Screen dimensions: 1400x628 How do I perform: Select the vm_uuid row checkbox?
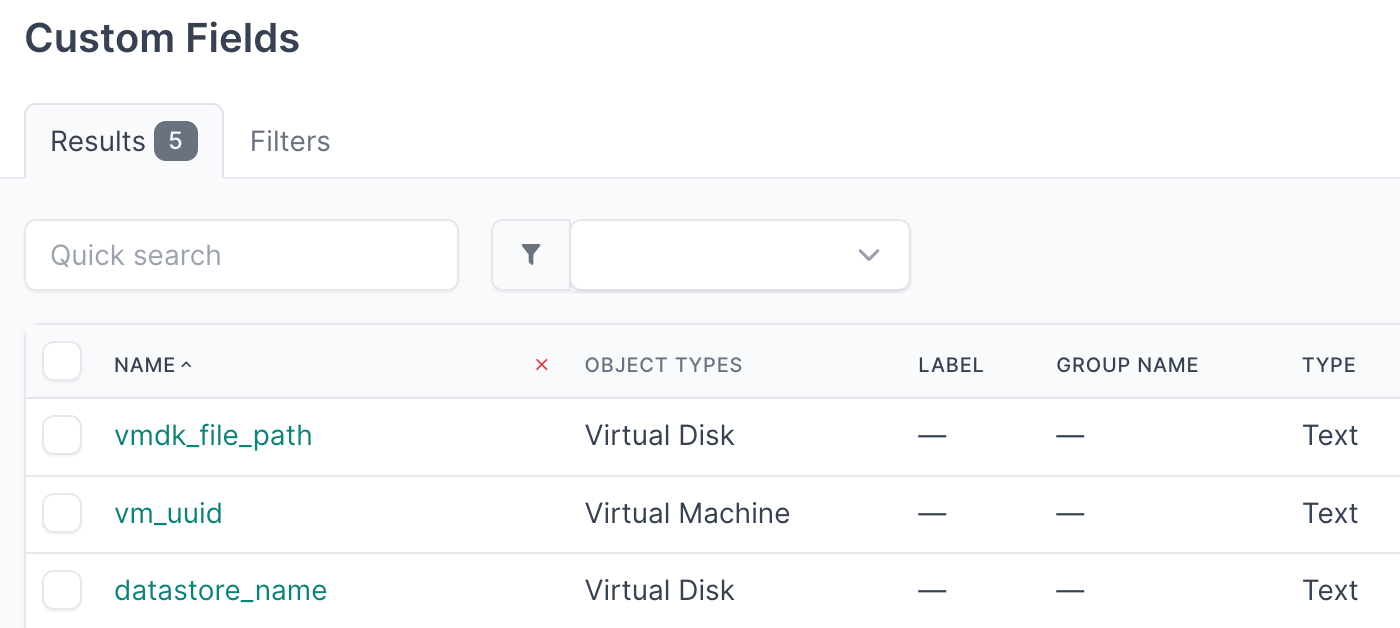point(62,513)
